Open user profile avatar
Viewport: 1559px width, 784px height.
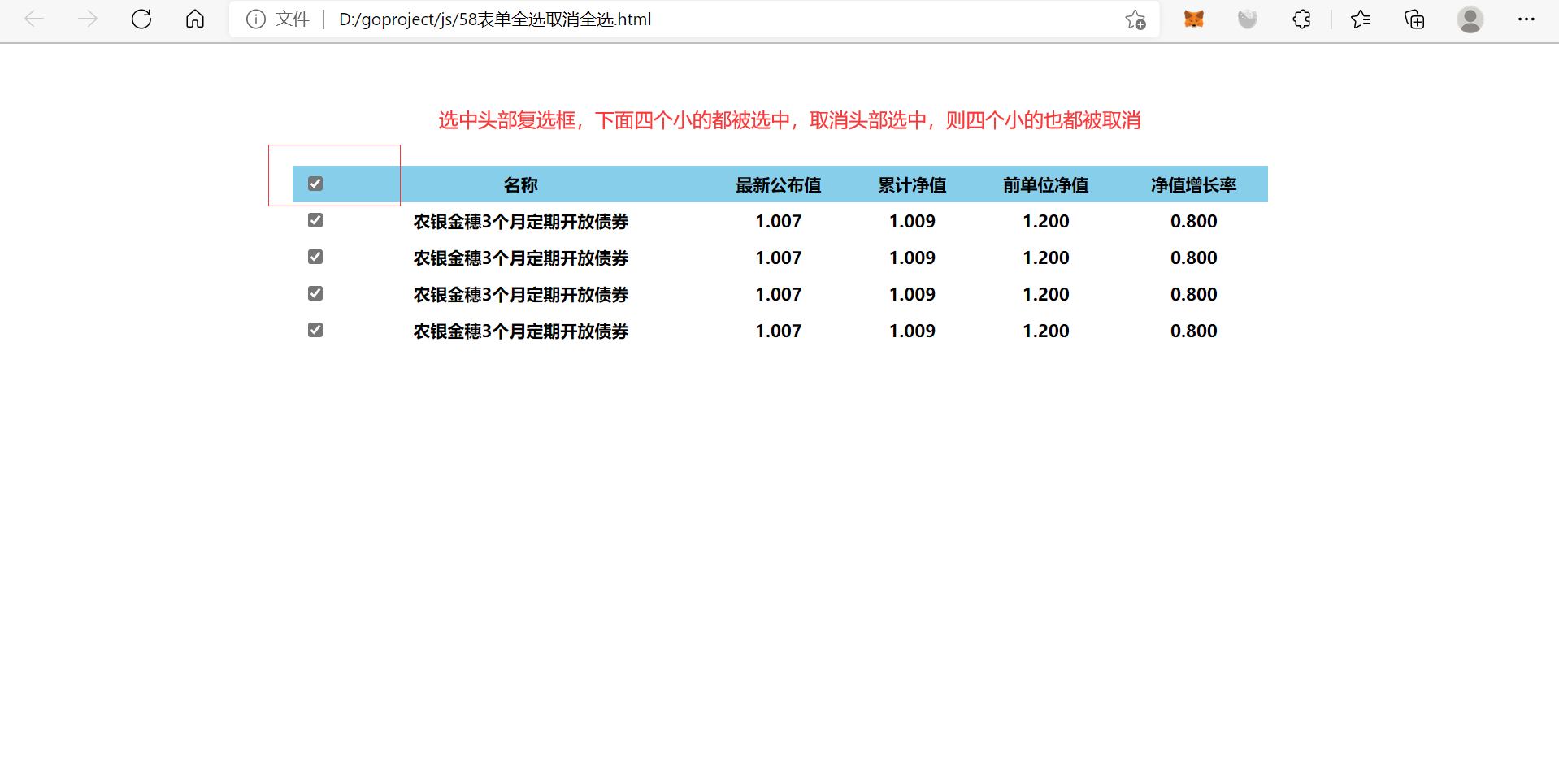[x=1470, y=19]
